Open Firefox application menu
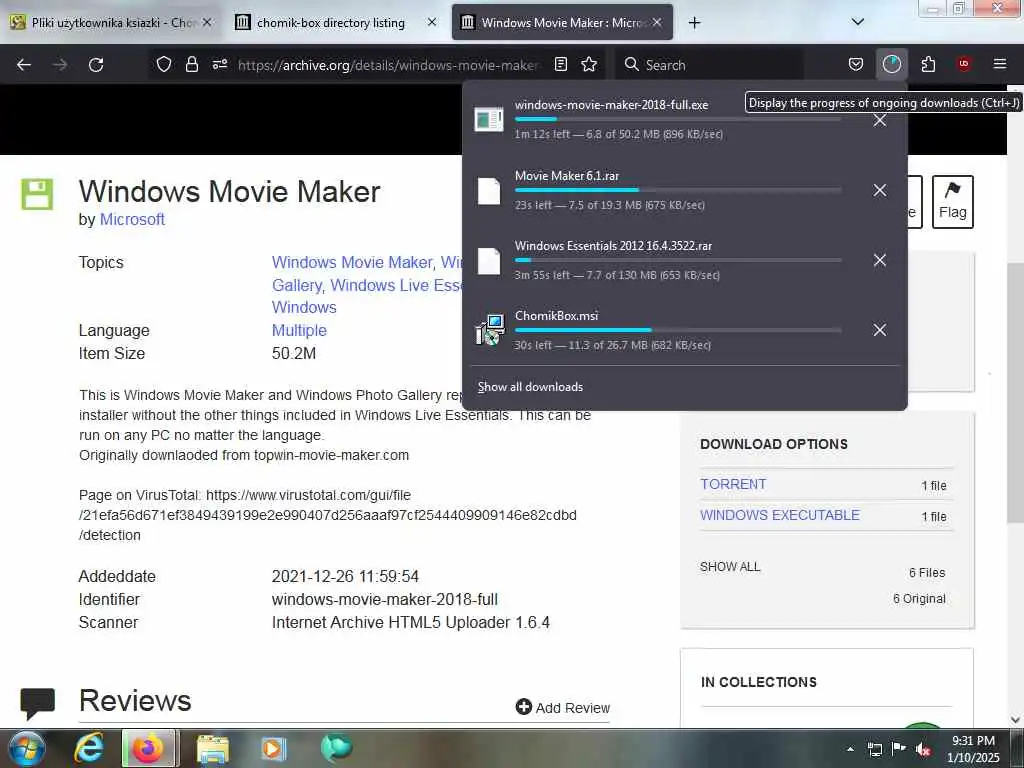 point(999,64)
